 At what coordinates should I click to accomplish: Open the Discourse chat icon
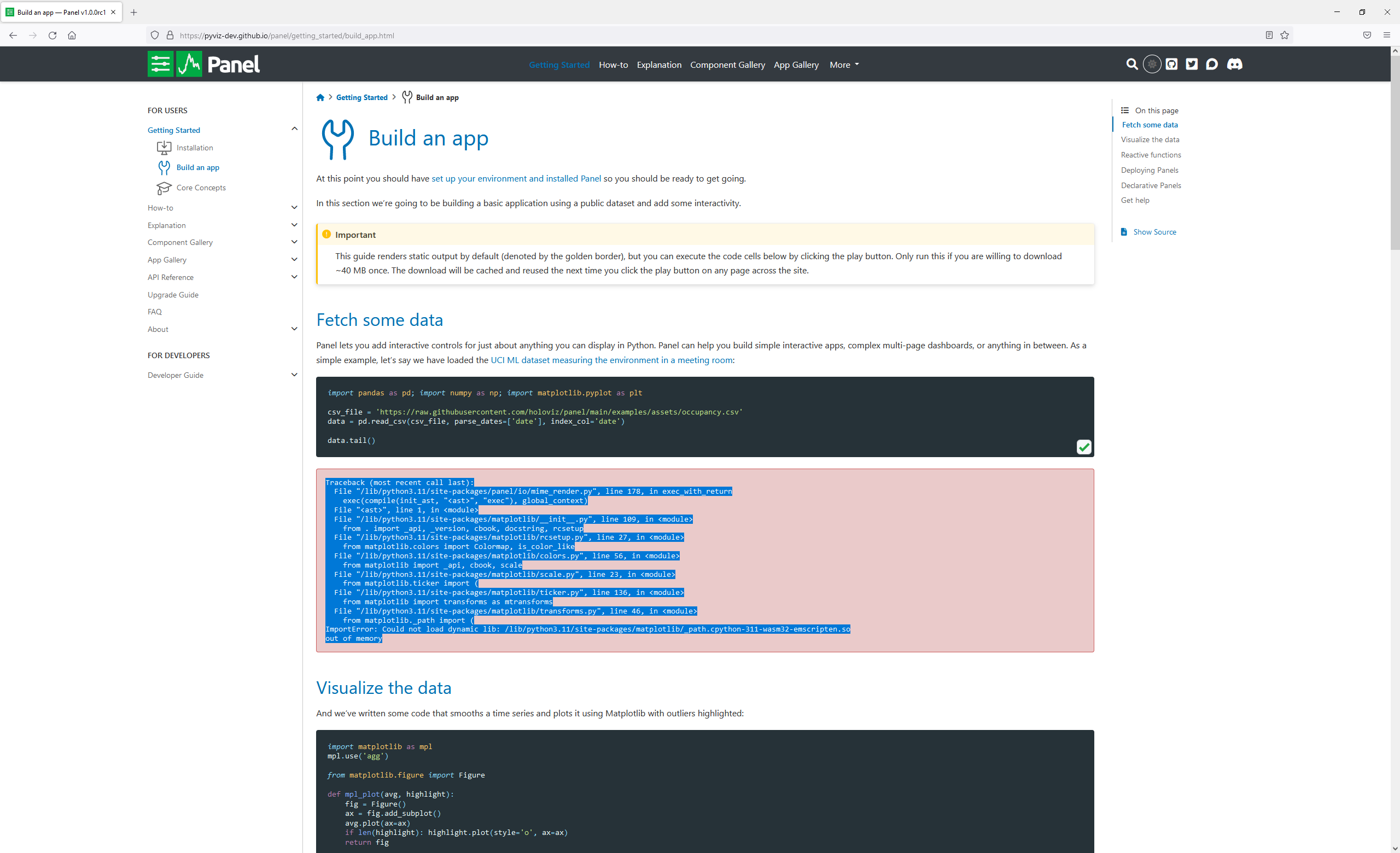point(1213,64)
